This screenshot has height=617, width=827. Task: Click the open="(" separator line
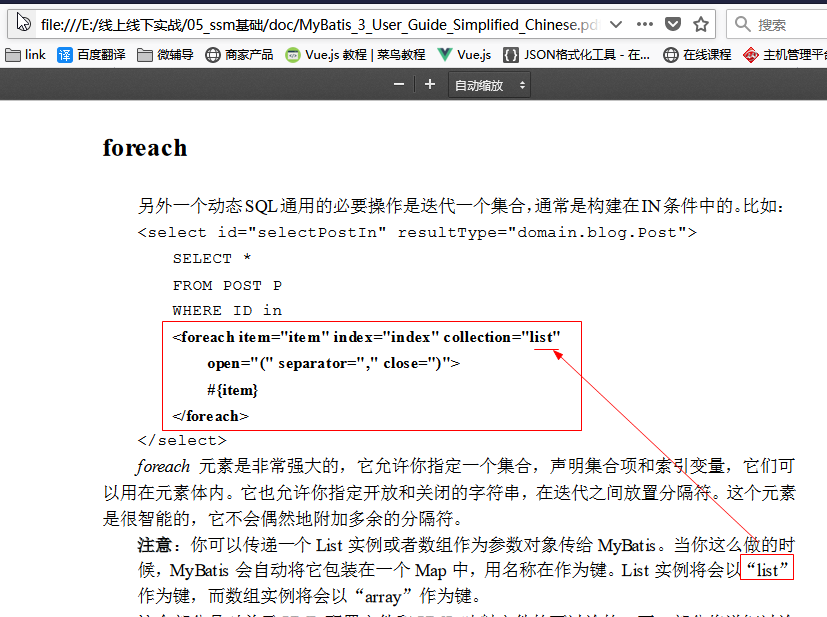(333, 363)
